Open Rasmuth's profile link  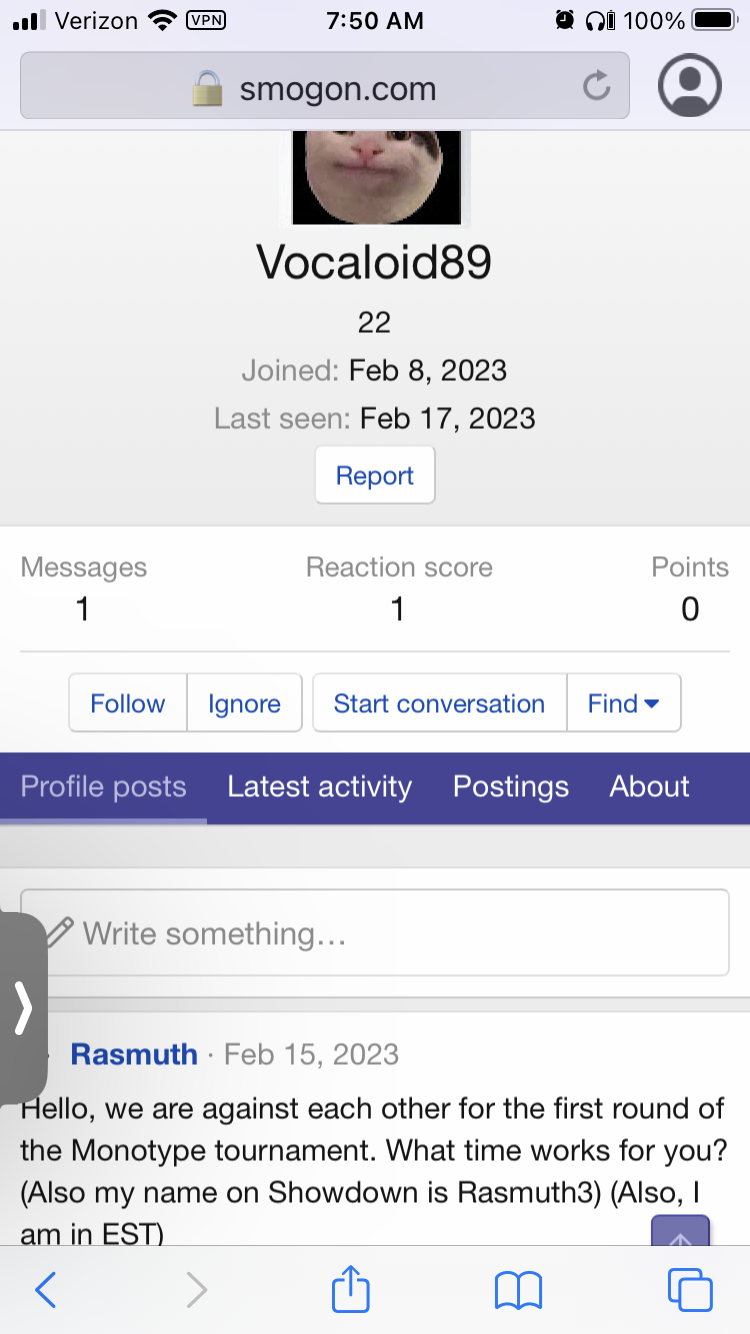134,1054
